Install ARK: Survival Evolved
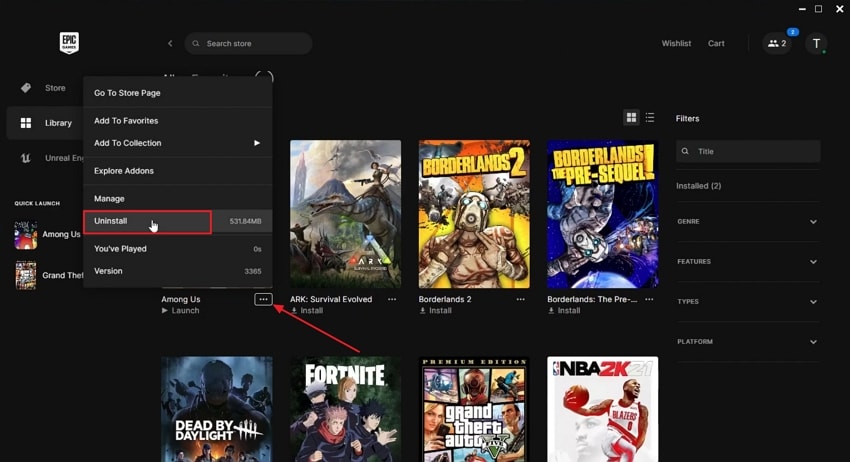 coord(306,311)
